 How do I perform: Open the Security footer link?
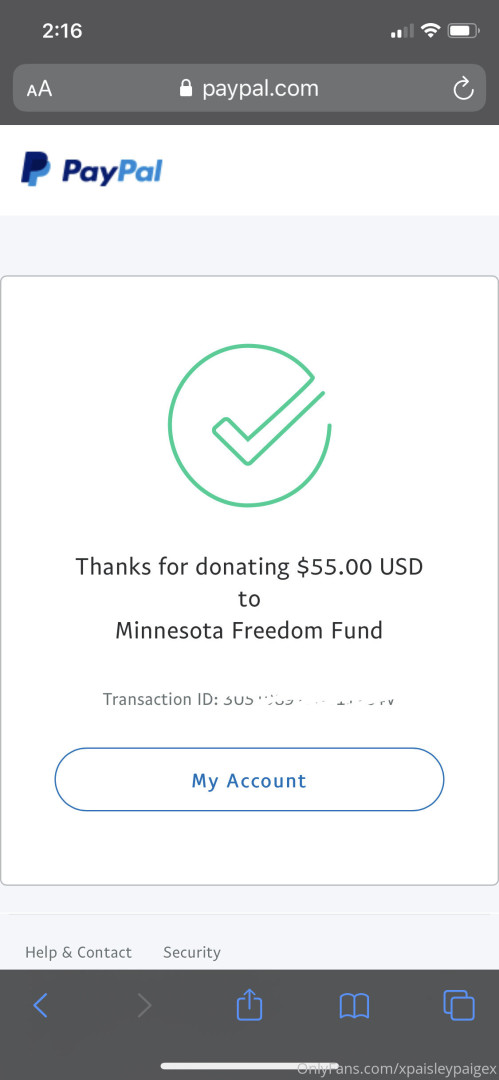coord(192,953)
